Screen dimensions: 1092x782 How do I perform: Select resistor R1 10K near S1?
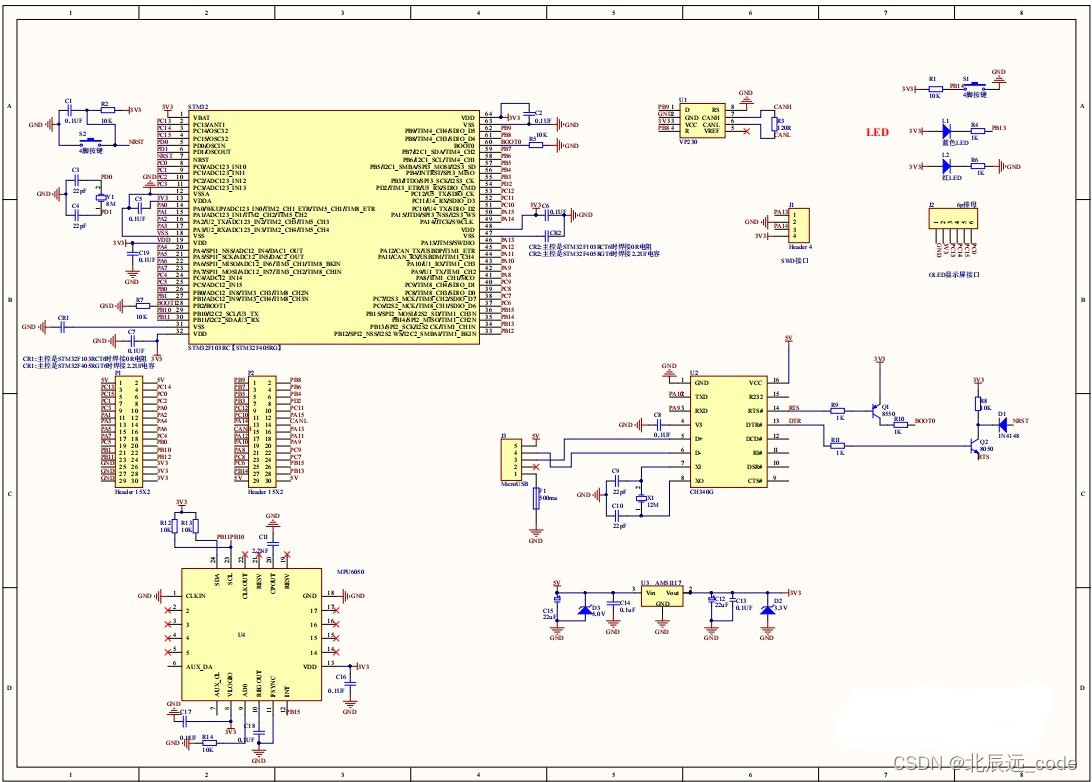click(x=934, y=89)
